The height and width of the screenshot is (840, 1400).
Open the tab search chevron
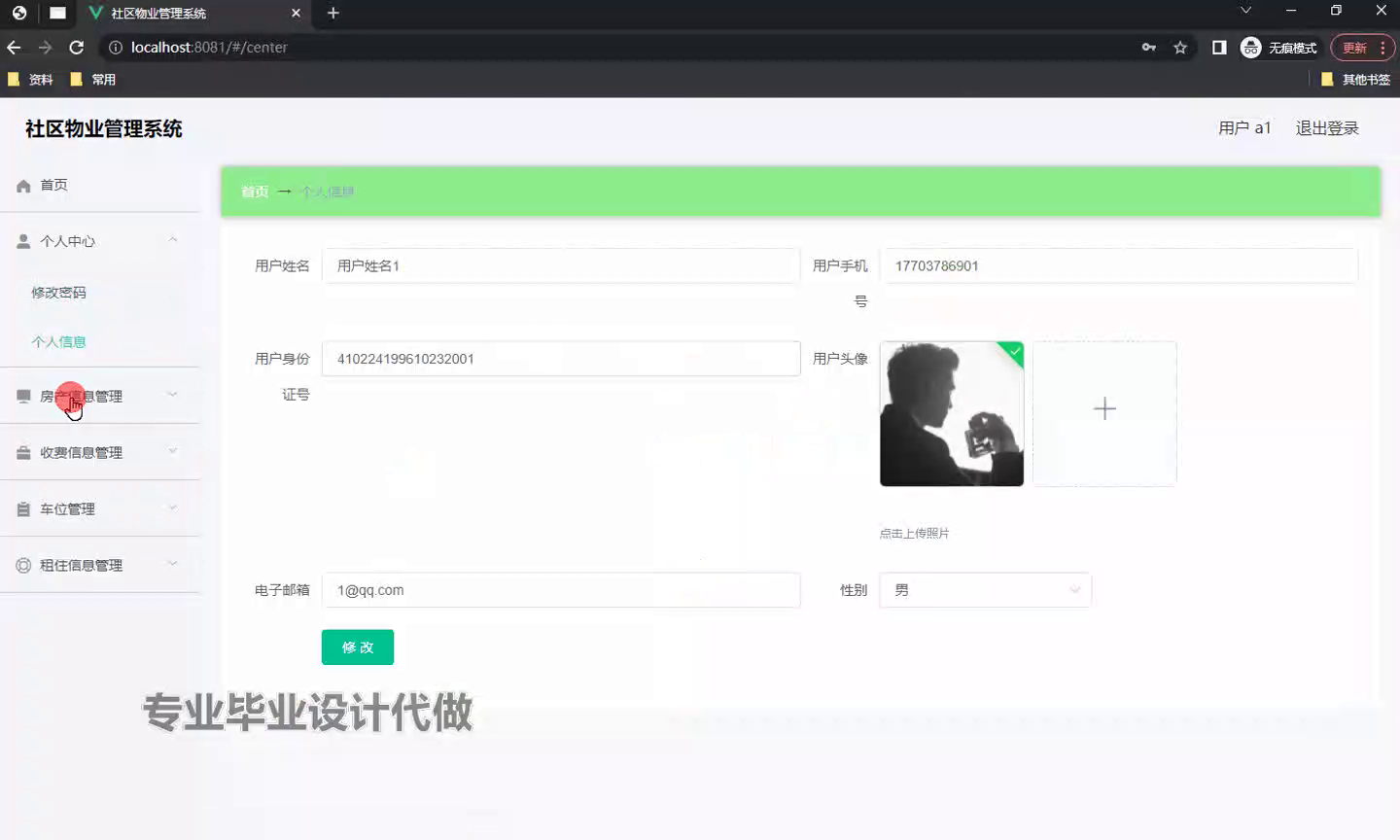(1245, 10)
